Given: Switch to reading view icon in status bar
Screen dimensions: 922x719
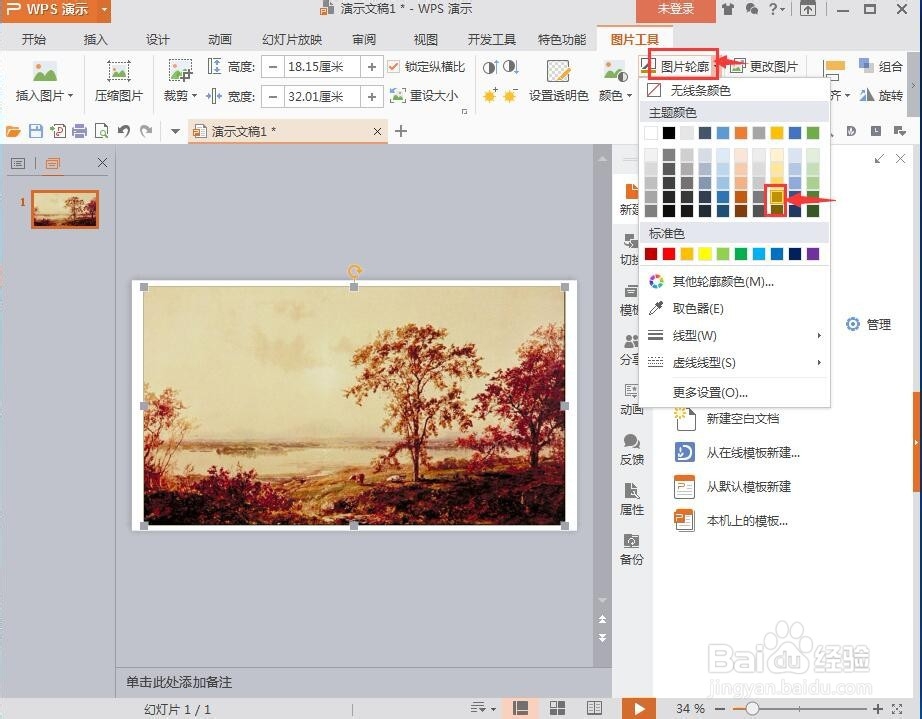Looking at the screenshot, I should 594,708.
